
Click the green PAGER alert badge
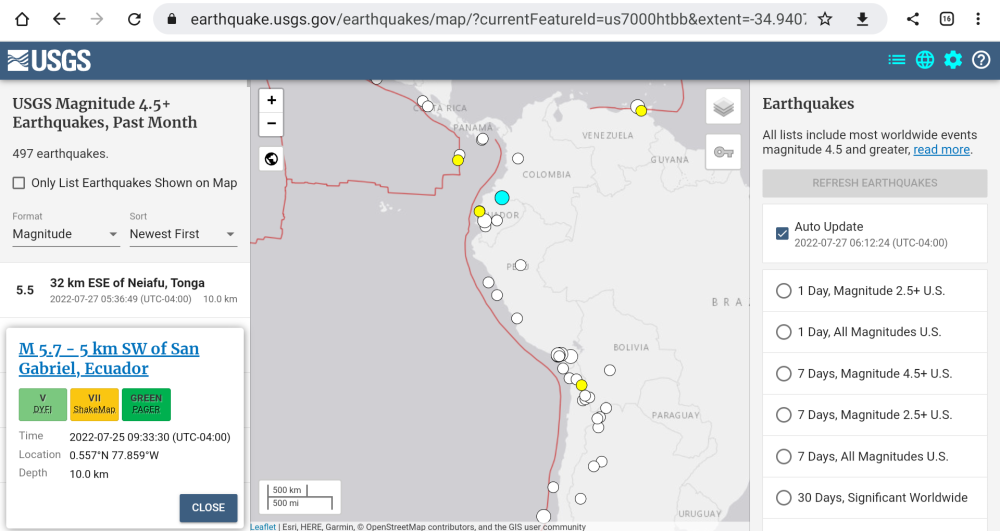(x=146, y=404)
